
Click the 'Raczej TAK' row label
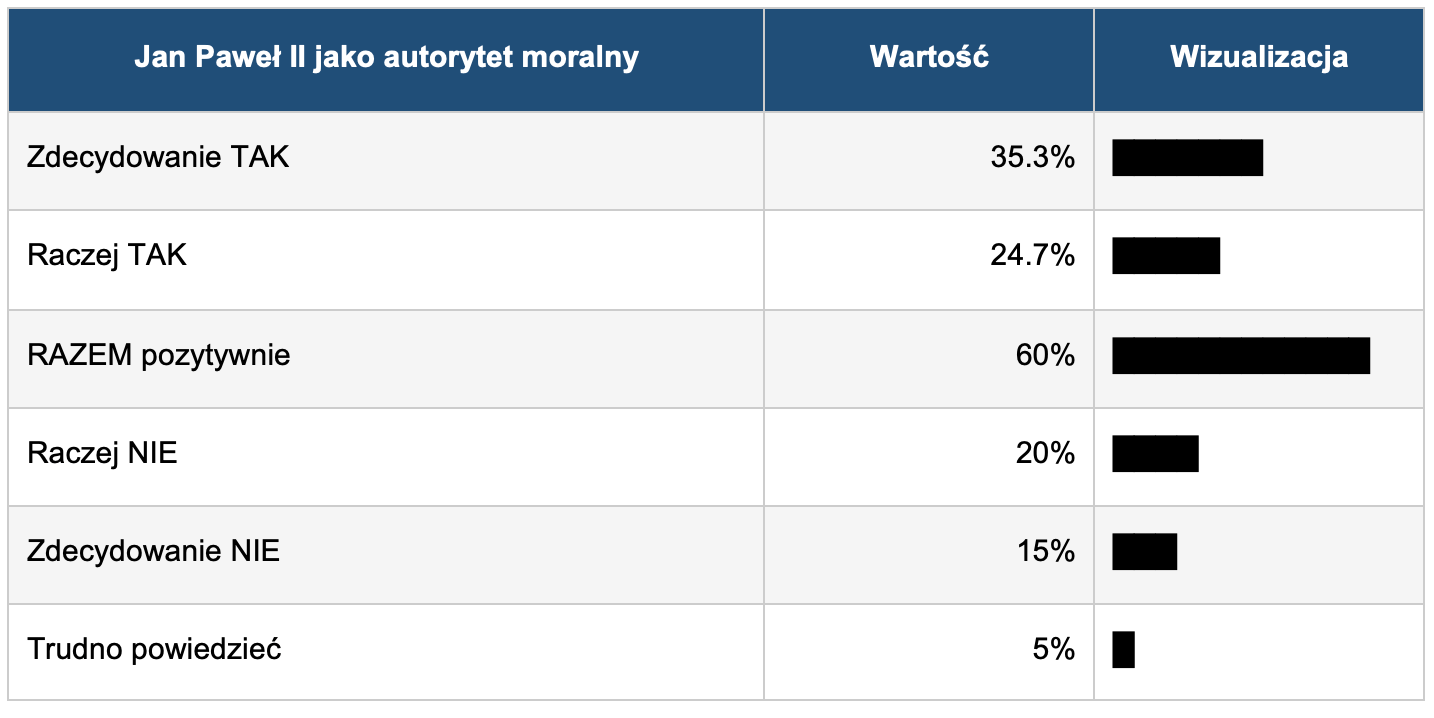click(107, 256)
